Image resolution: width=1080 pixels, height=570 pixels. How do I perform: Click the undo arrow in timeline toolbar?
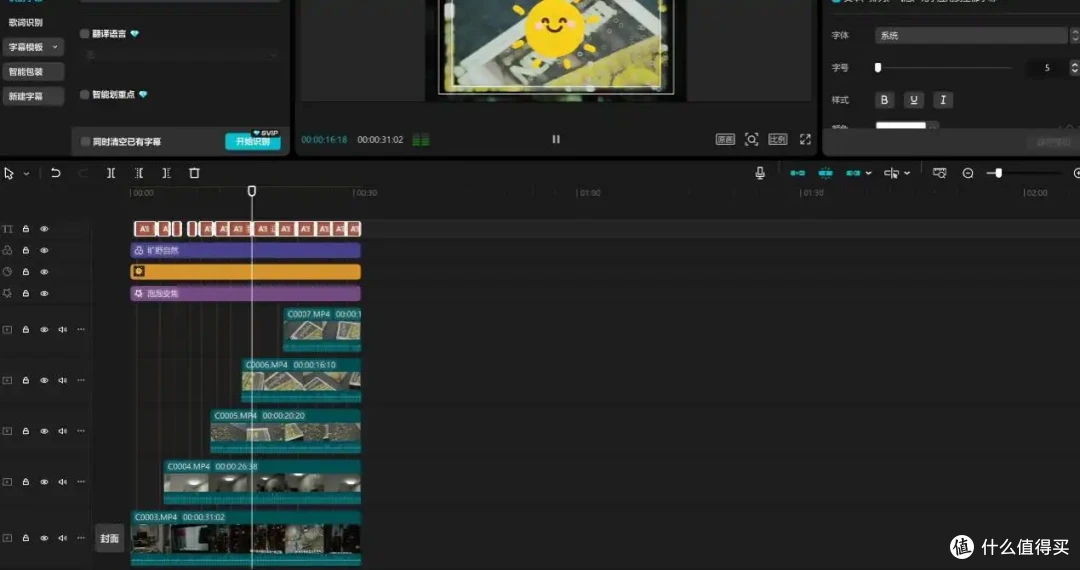56,173
